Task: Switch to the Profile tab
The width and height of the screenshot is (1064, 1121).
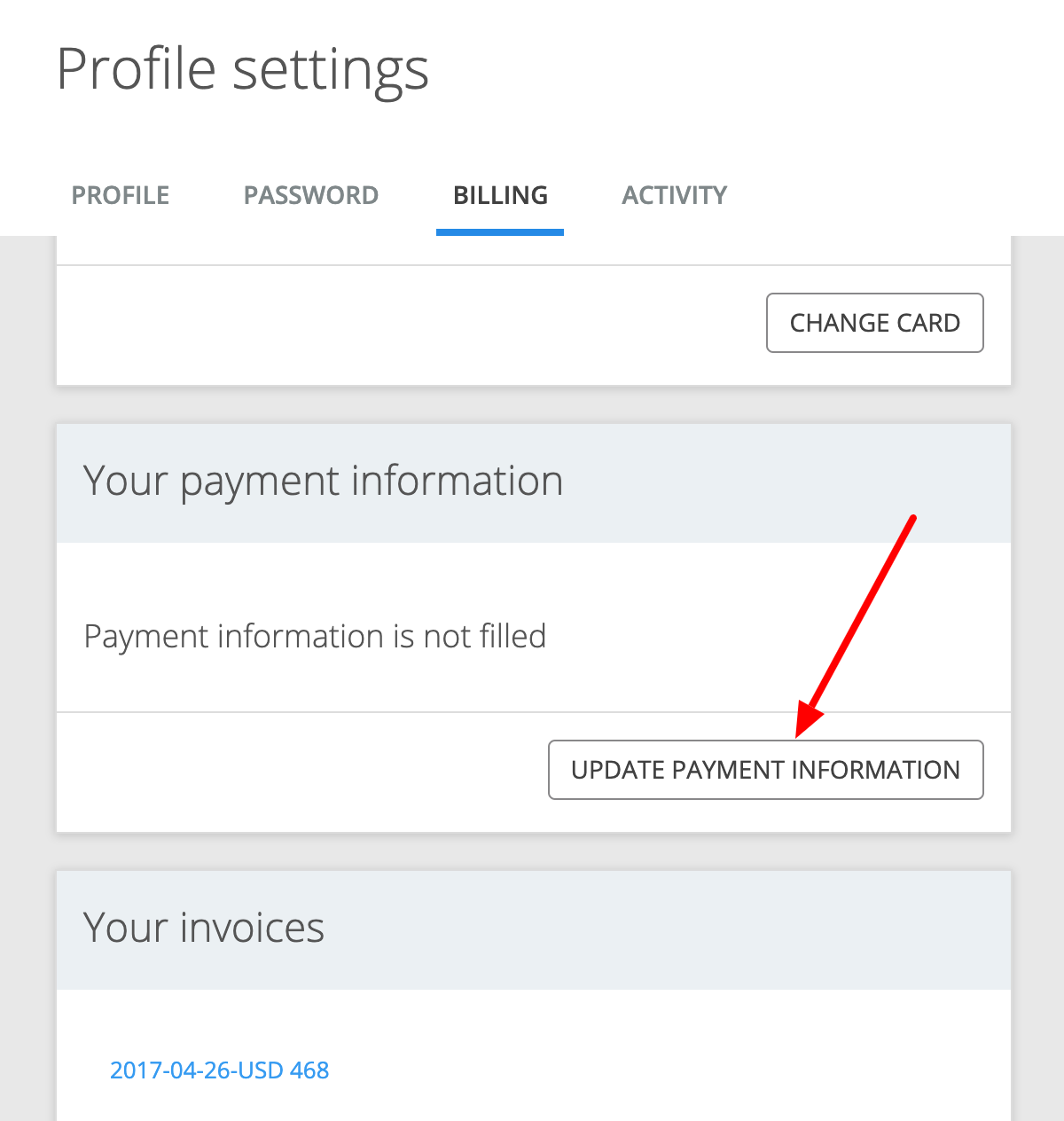Action: [x=121, y=195]
